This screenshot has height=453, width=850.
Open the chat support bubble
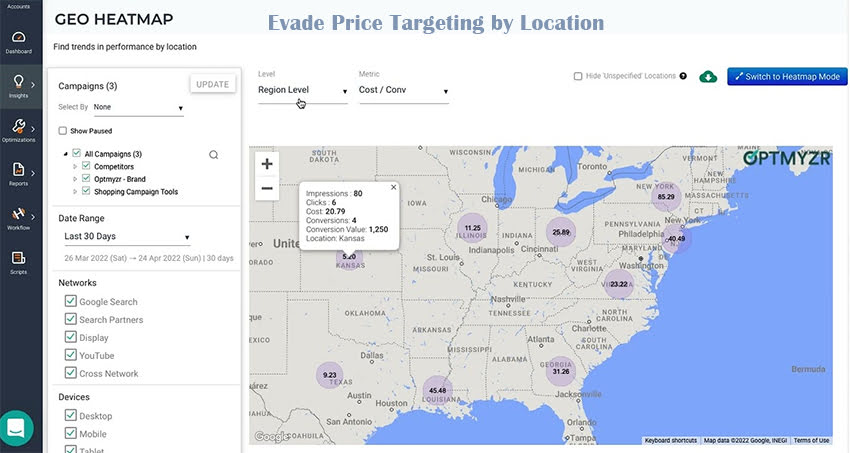pyautogui.click(x=16, y=428)
